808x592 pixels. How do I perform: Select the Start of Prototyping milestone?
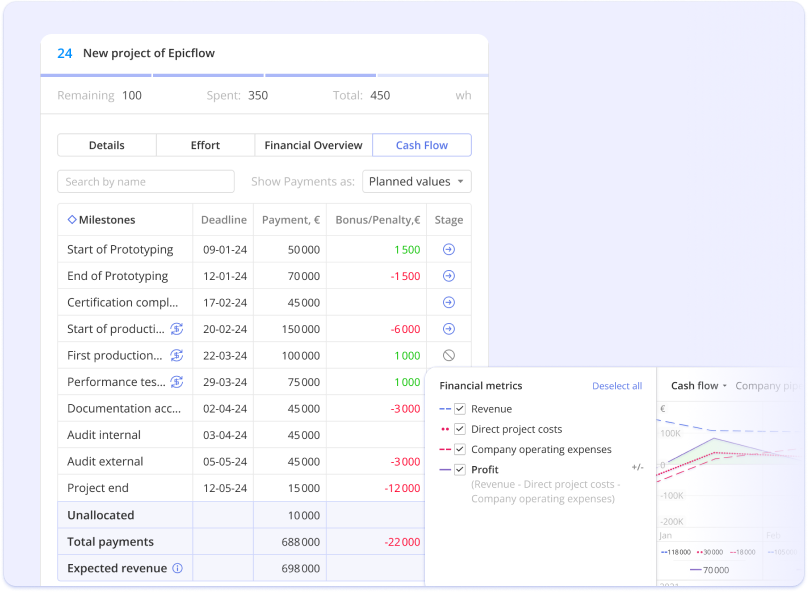coord(120,249)
